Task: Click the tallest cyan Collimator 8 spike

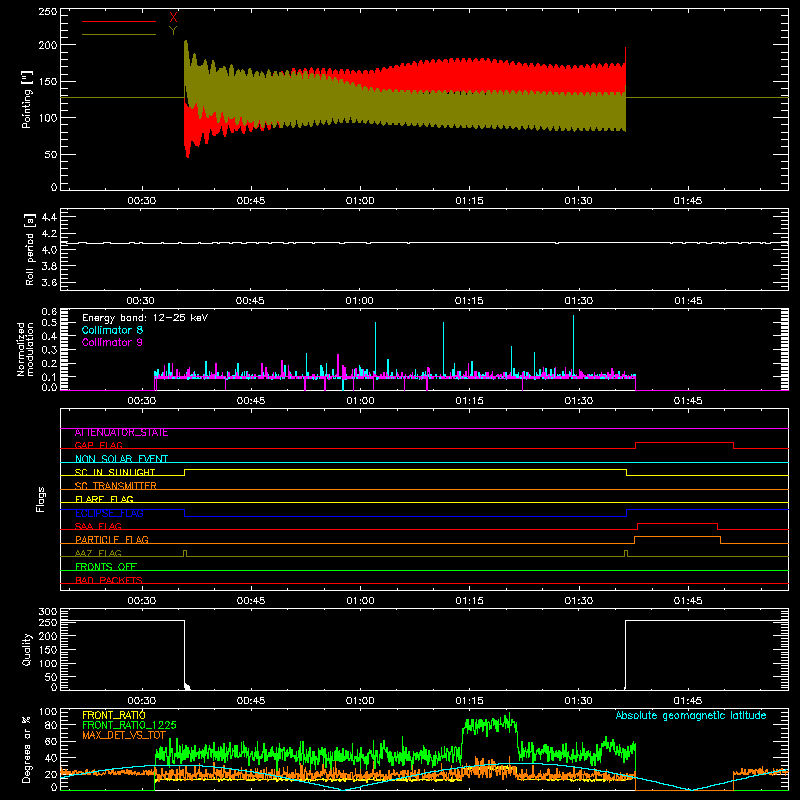Action: point(573,344)
